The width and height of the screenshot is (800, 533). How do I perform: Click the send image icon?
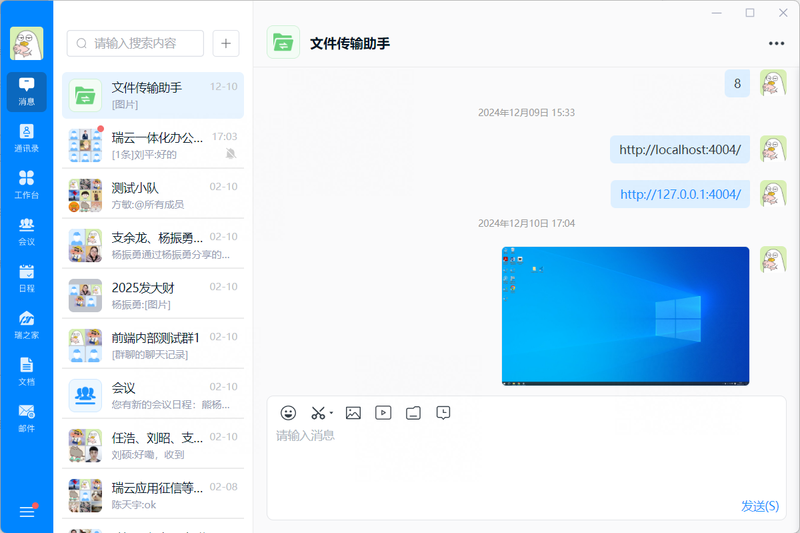coord(353,413)
